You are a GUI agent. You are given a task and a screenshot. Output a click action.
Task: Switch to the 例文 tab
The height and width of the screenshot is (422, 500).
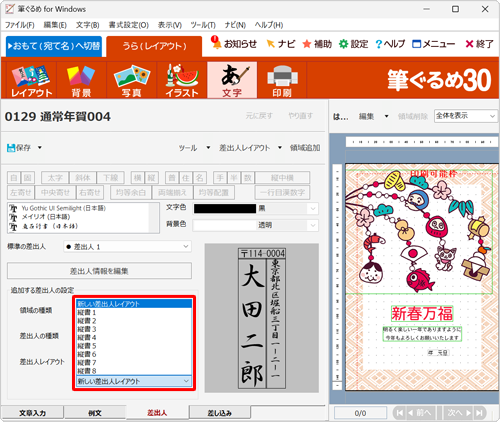(95, 413)
